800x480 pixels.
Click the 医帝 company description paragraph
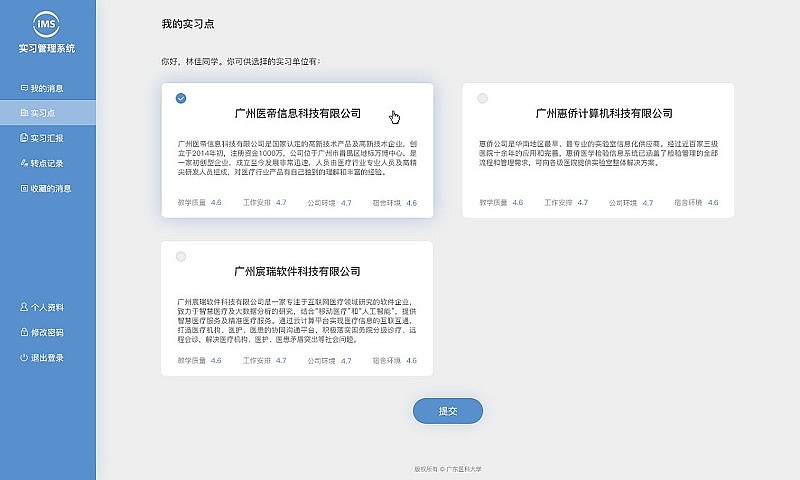[x=297, y=158]
